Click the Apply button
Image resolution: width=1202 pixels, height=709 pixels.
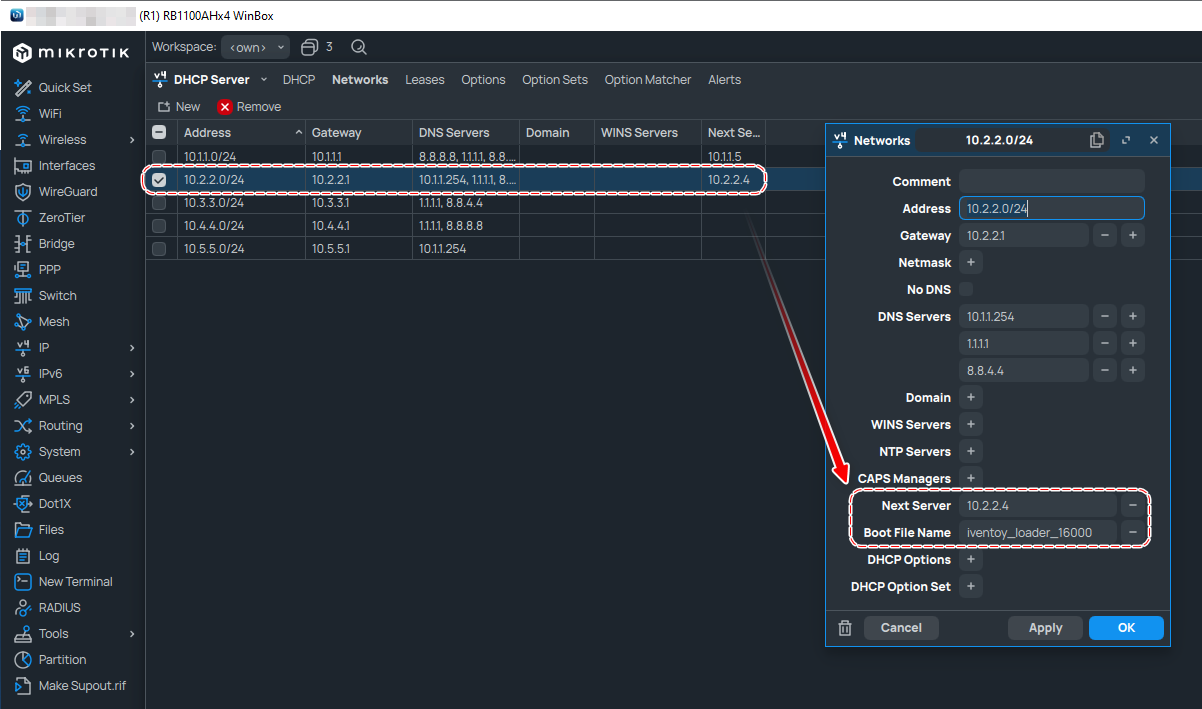pyautogui.click(x=1045, y=628)
